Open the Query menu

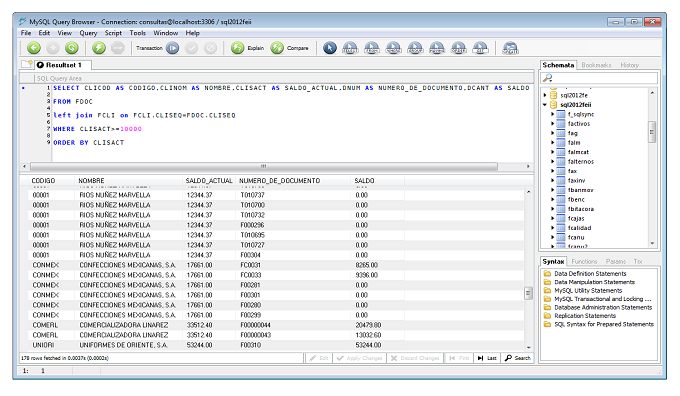[x=88, y=33]
